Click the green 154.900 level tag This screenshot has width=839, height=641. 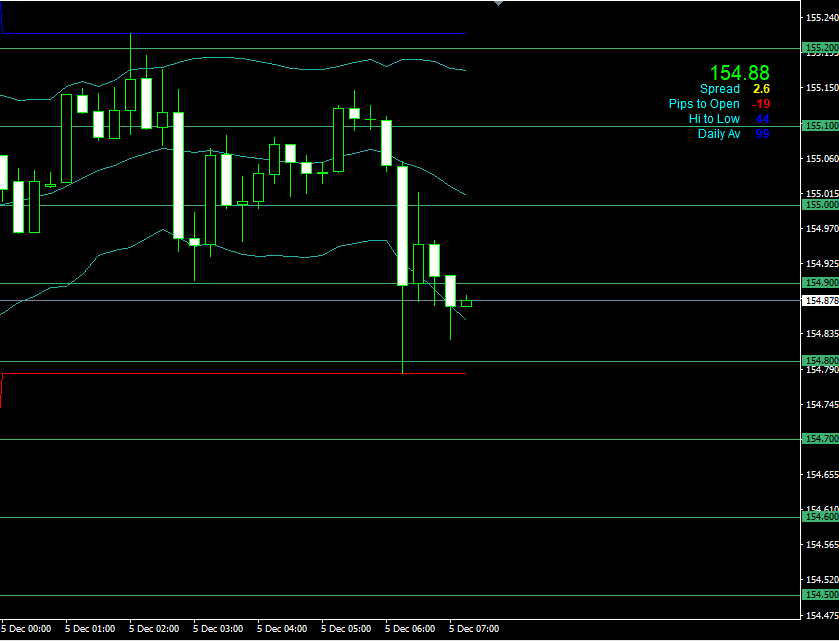tap(821, 283)
